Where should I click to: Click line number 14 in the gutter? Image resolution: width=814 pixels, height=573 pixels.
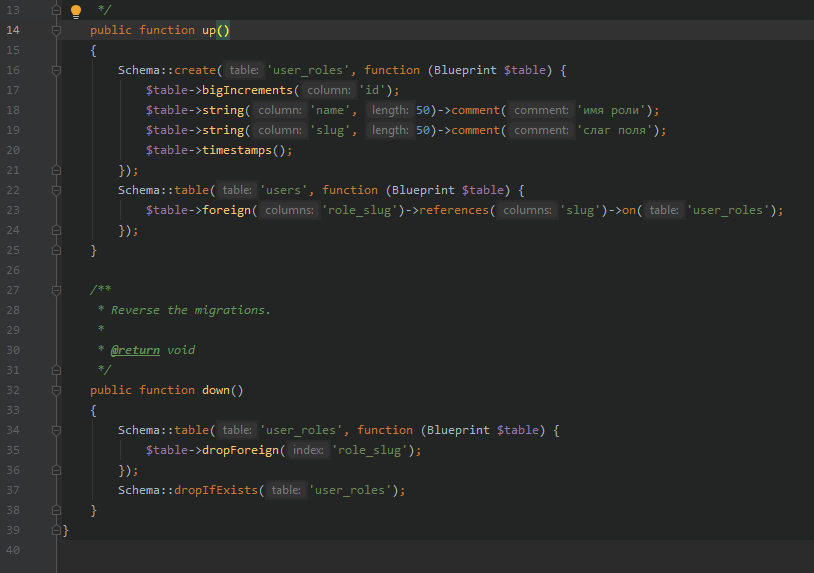[x=13, y=30]
